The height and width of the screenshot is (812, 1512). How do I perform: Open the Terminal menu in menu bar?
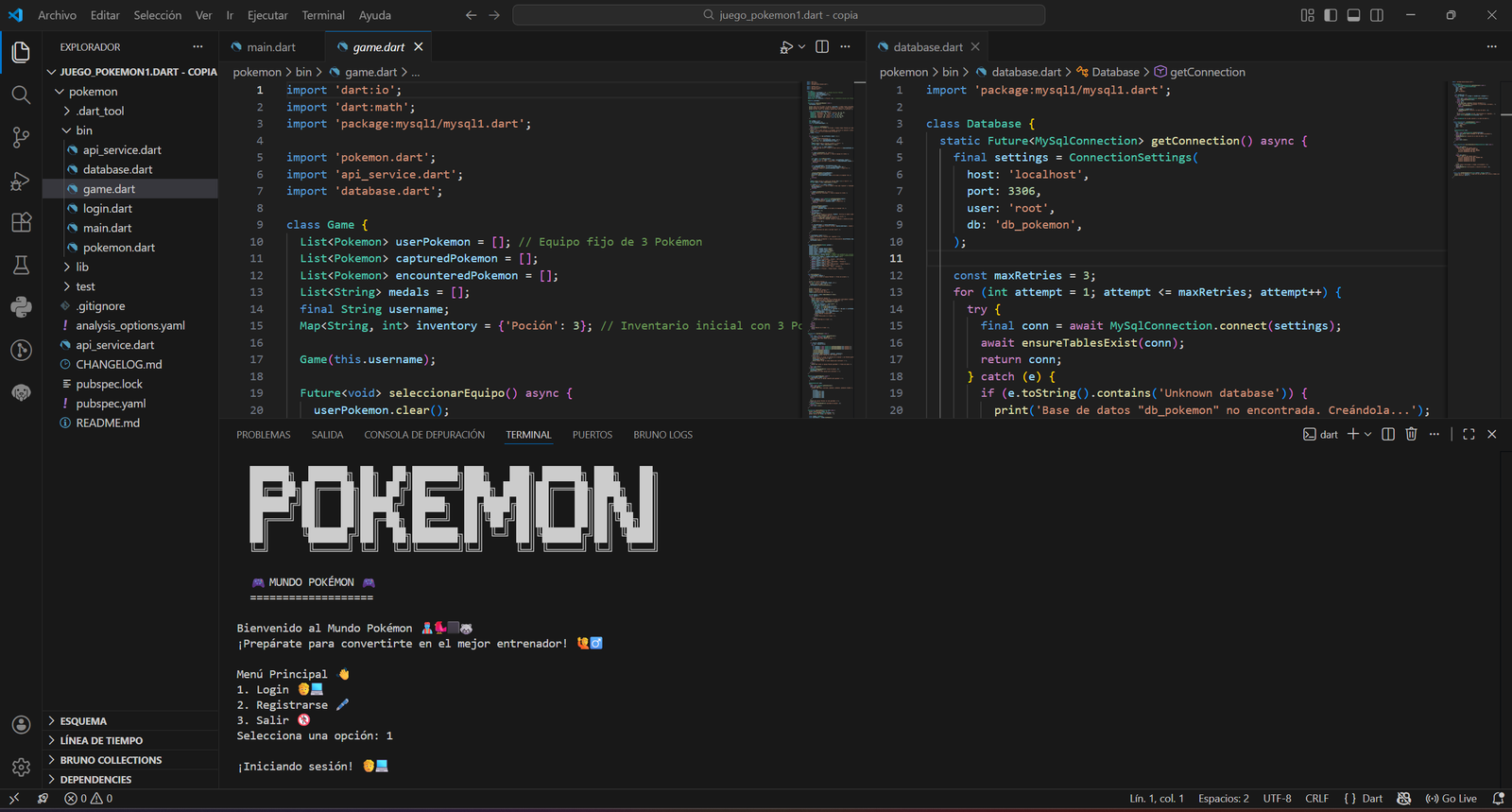(x=323, y=15)
